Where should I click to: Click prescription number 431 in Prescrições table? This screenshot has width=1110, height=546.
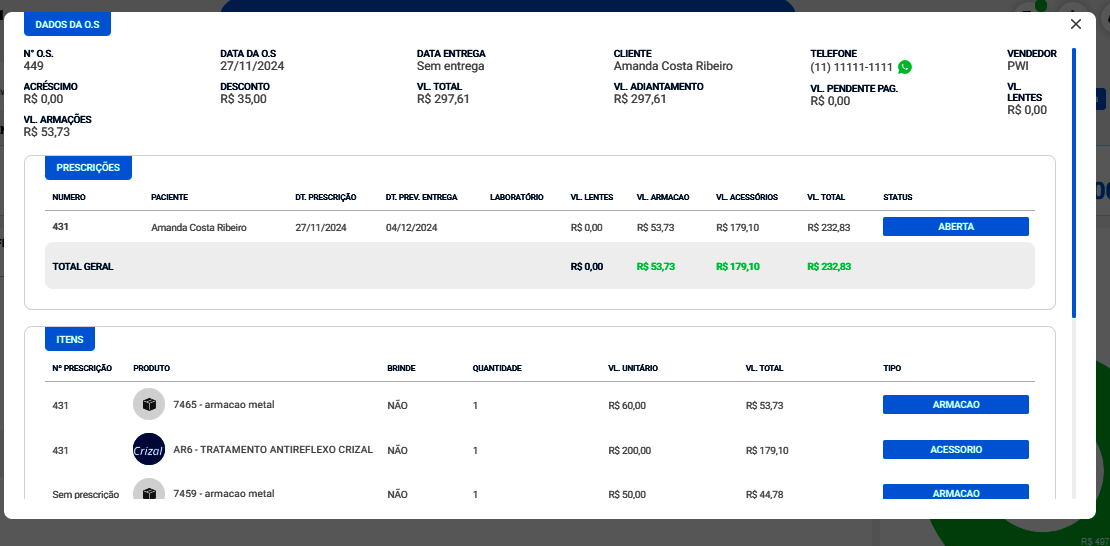click(x=61, y=227)
